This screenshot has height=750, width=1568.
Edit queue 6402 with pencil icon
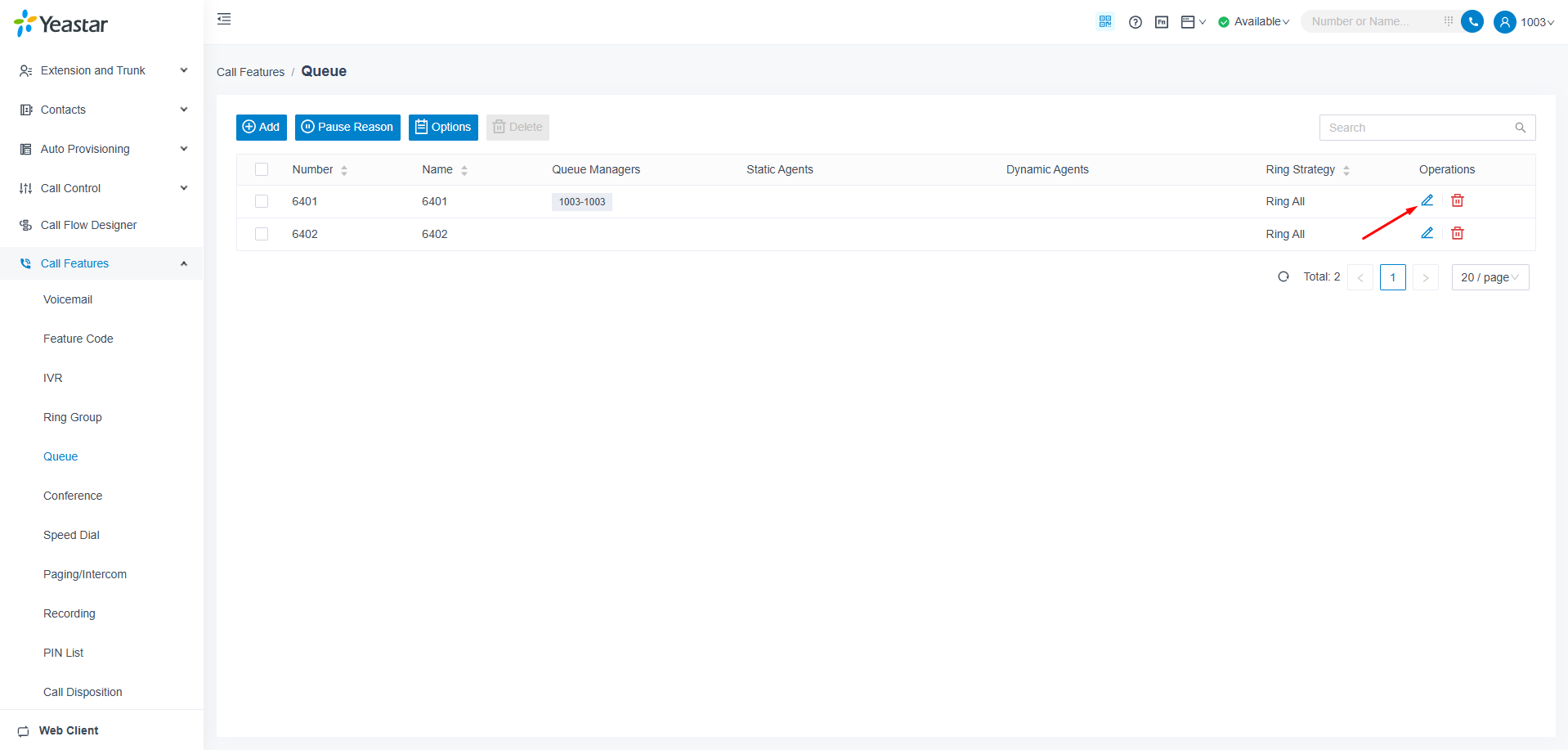click(1427, 233)
